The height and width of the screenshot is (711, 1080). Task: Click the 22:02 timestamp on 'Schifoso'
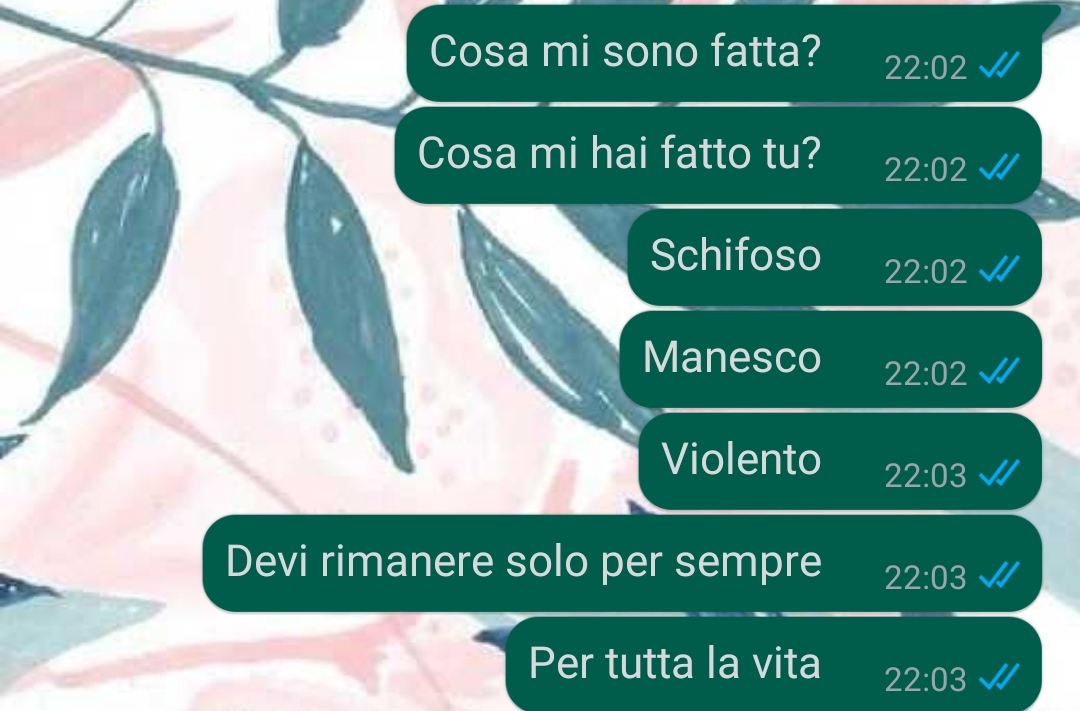point(925,271)
